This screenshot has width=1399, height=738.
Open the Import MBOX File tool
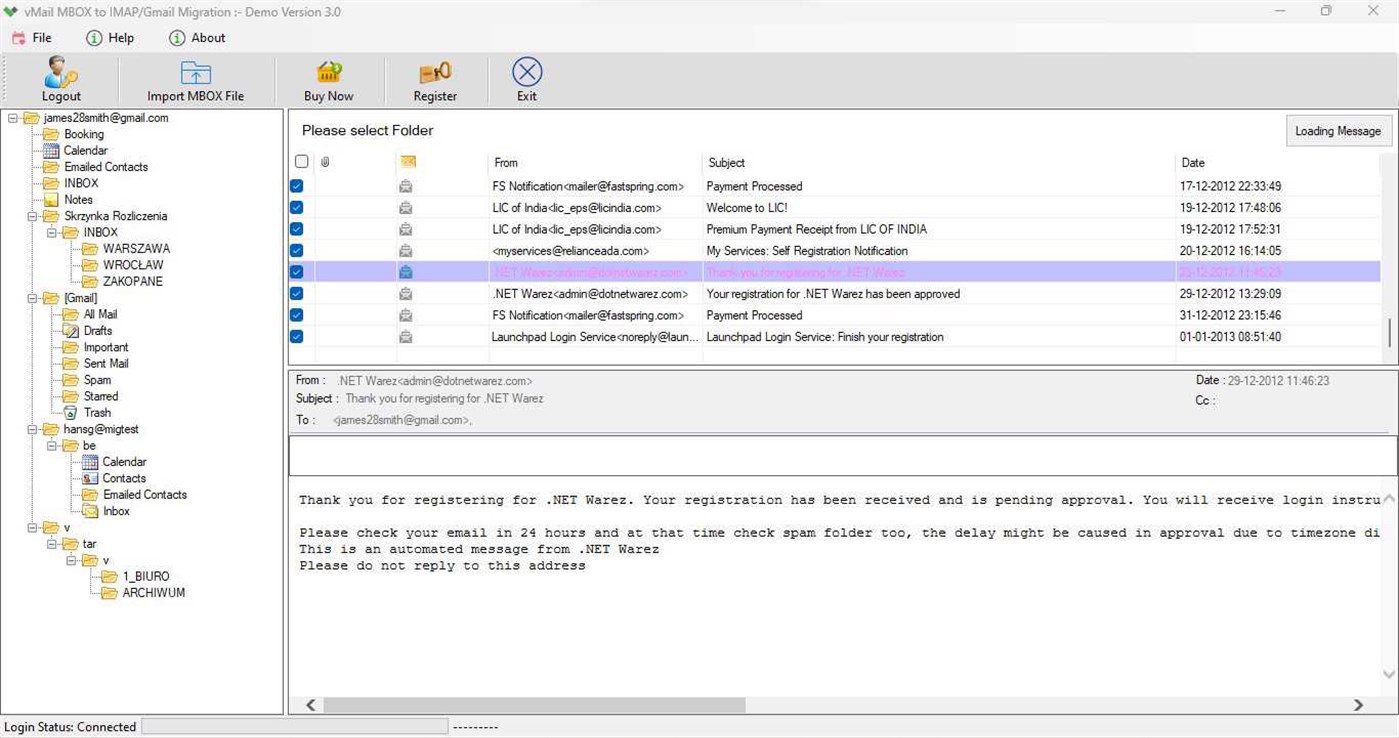194,72
